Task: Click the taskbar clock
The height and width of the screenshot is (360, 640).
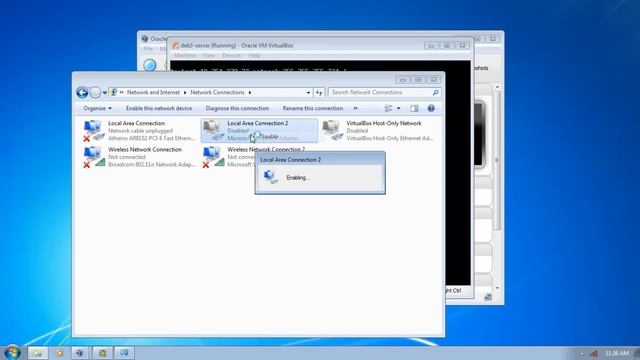Action: [617, 353]
